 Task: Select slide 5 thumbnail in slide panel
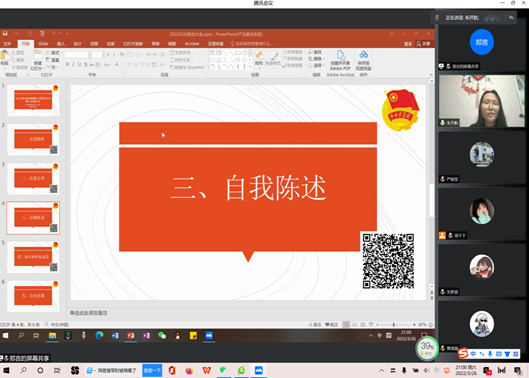pos(33,257)
